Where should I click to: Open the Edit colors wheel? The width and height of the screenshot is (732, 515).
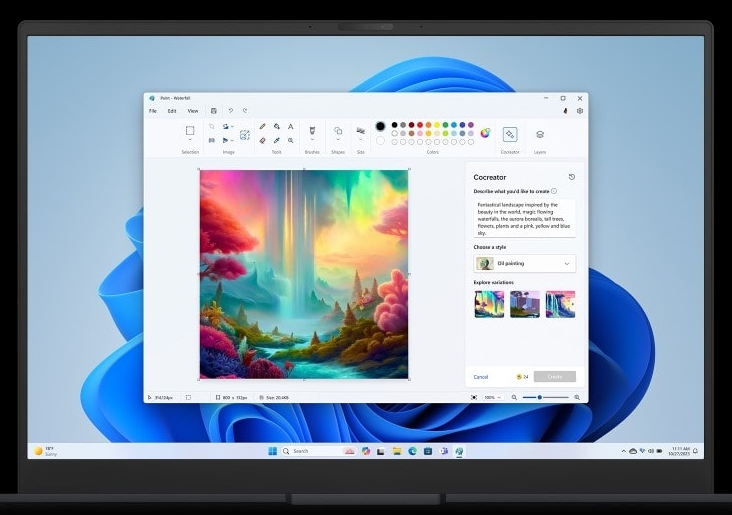[x=485, y=133]
